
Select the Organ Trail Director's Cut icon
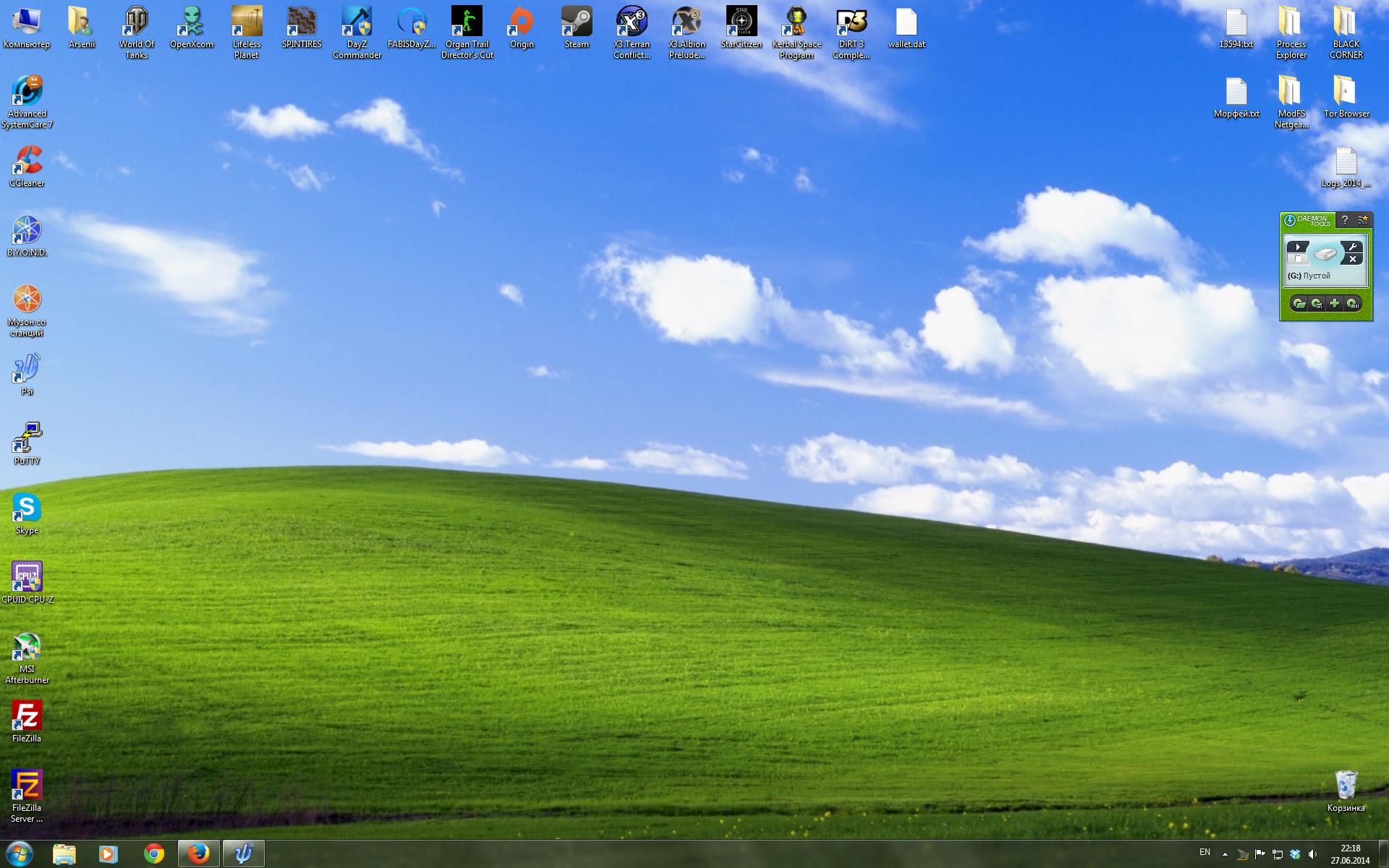point(467,33)
